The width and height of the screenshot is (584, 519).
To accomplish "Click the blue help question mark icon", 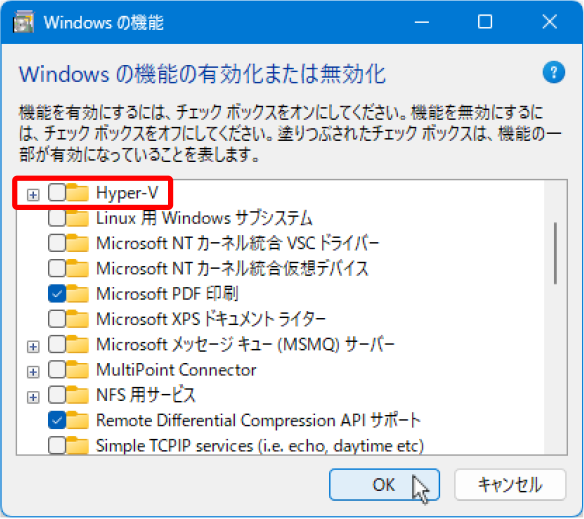I will (553, 72).
